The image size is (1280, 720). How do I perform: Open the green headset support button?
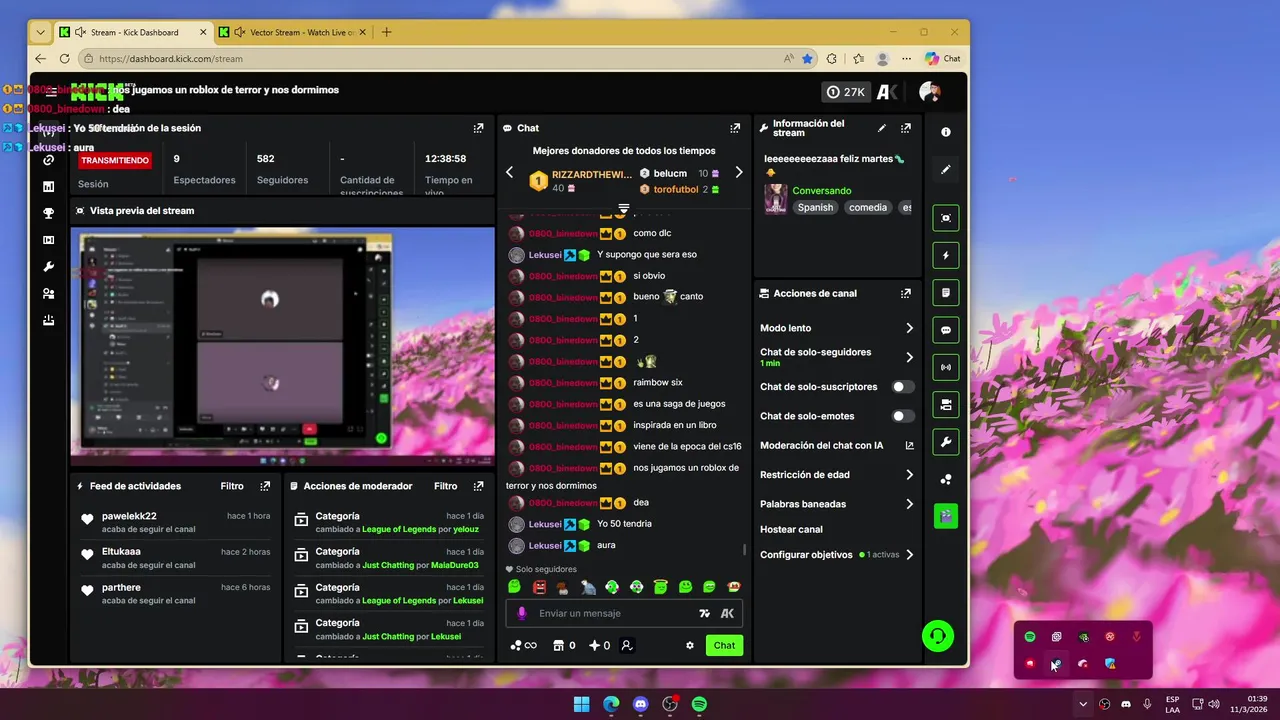[x=938, y=636]
